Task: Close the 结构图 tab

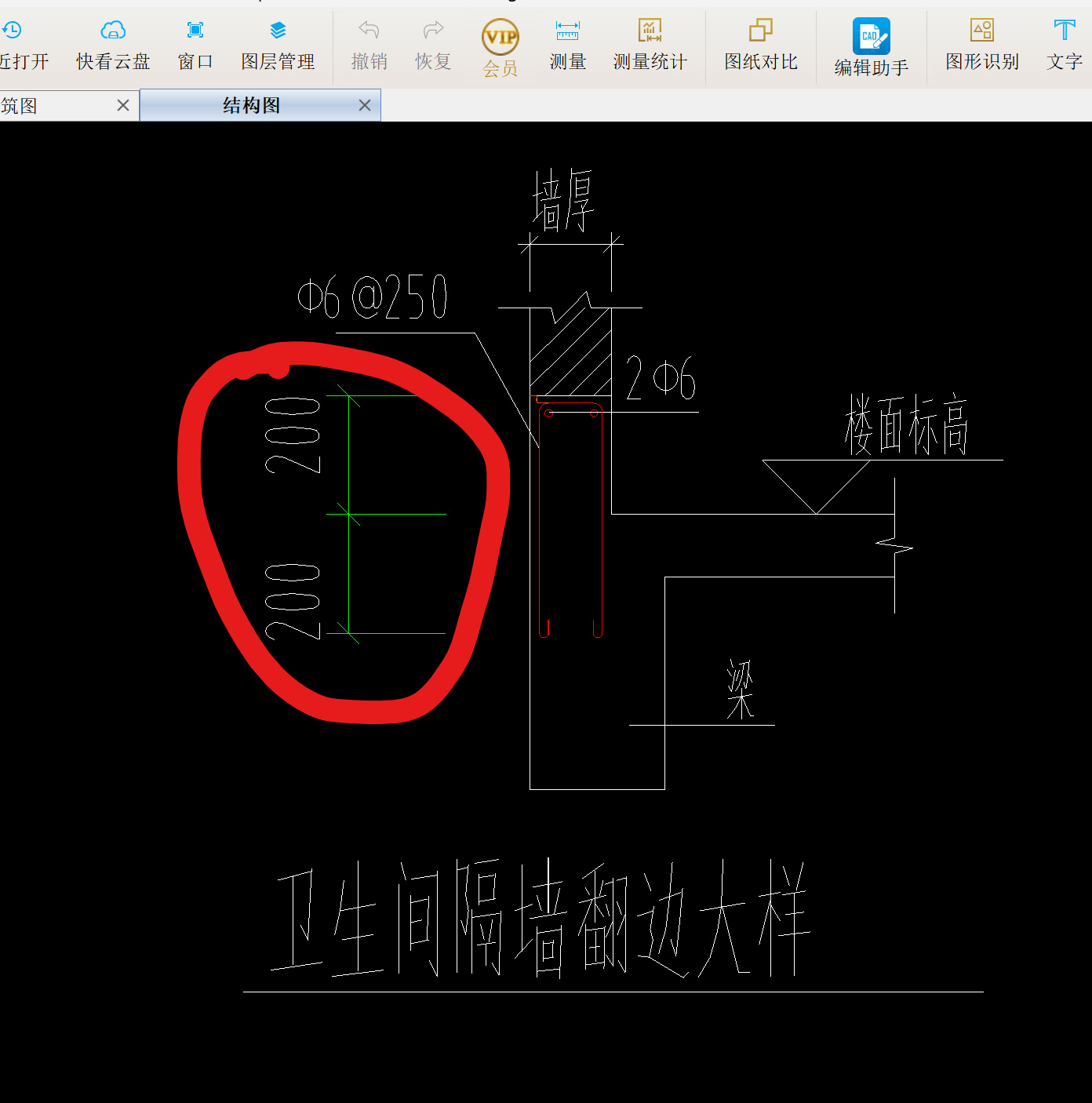Action: pyautogui.click(x=365, y=105)
